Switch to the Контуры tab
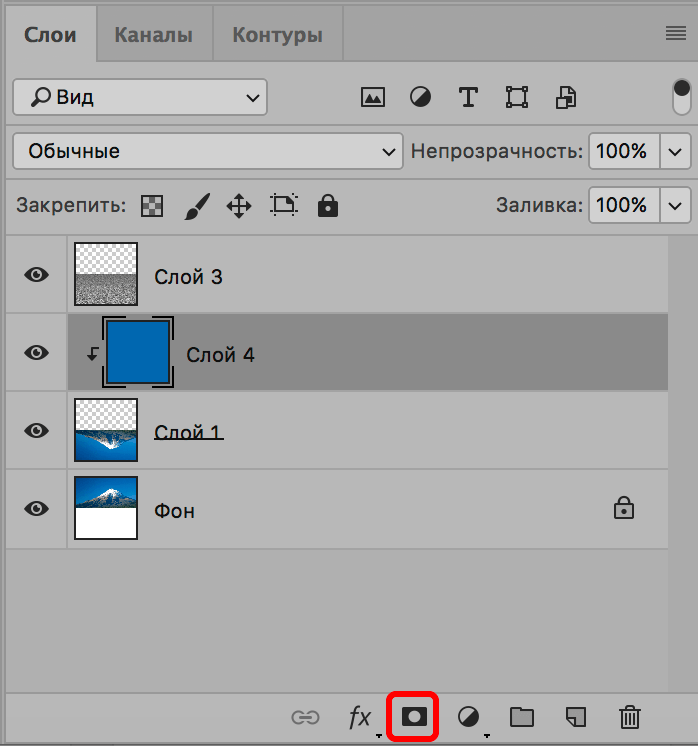This screenshot has height=746, width=698. click(x=277, y=35)
